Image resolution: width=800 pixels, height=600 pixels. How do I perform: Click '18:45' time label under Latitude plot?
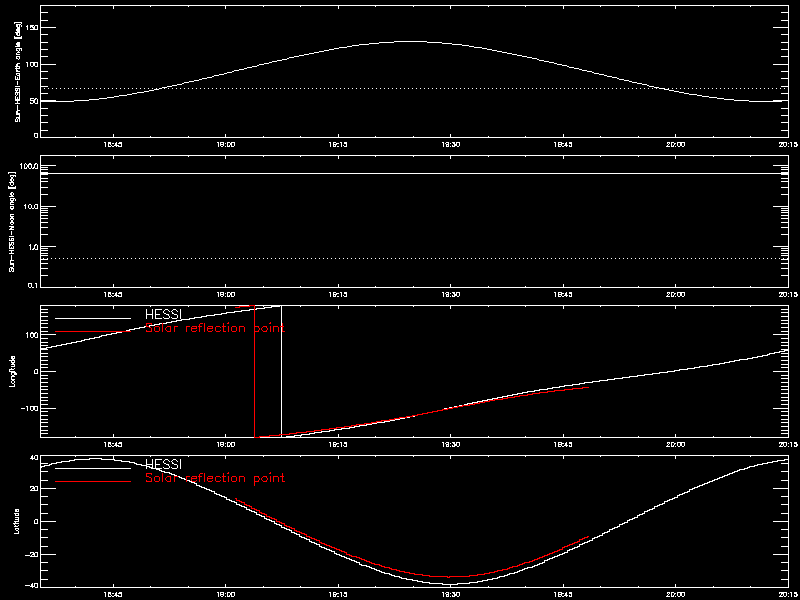[x=113, y=595]
